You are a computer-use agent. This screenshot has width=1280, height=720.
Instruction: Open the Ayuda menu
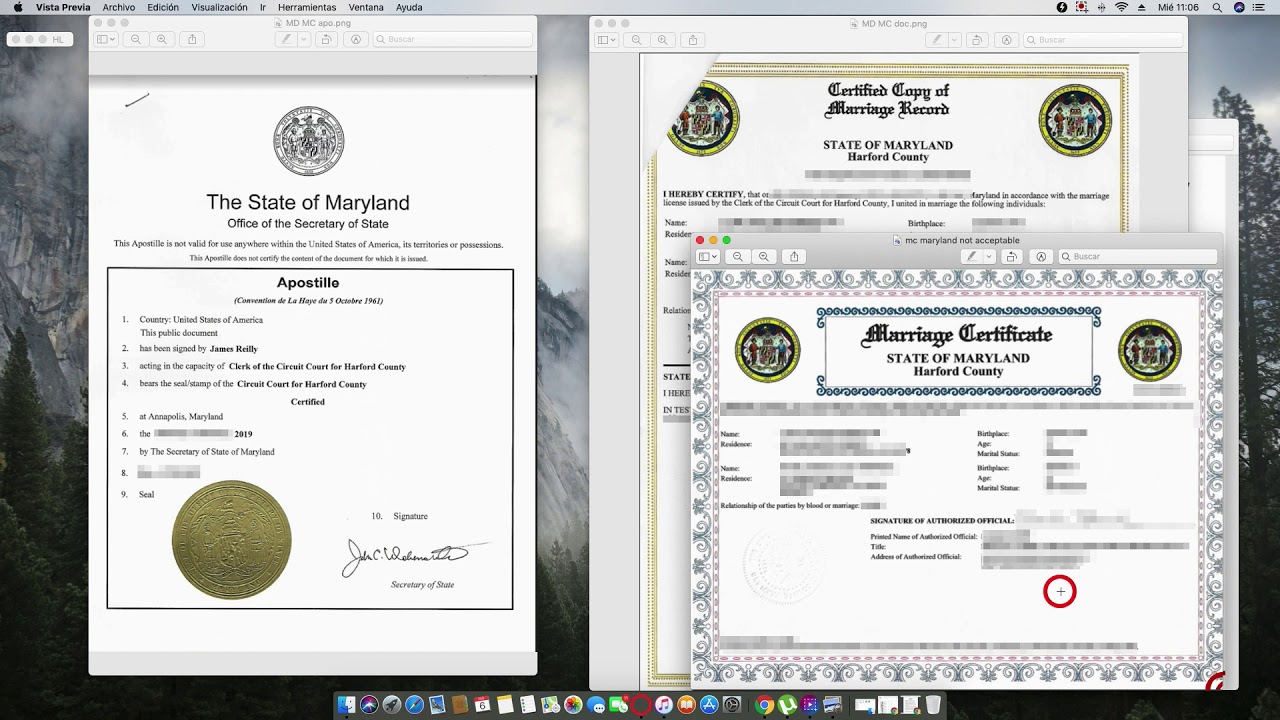tap(409, 7)
